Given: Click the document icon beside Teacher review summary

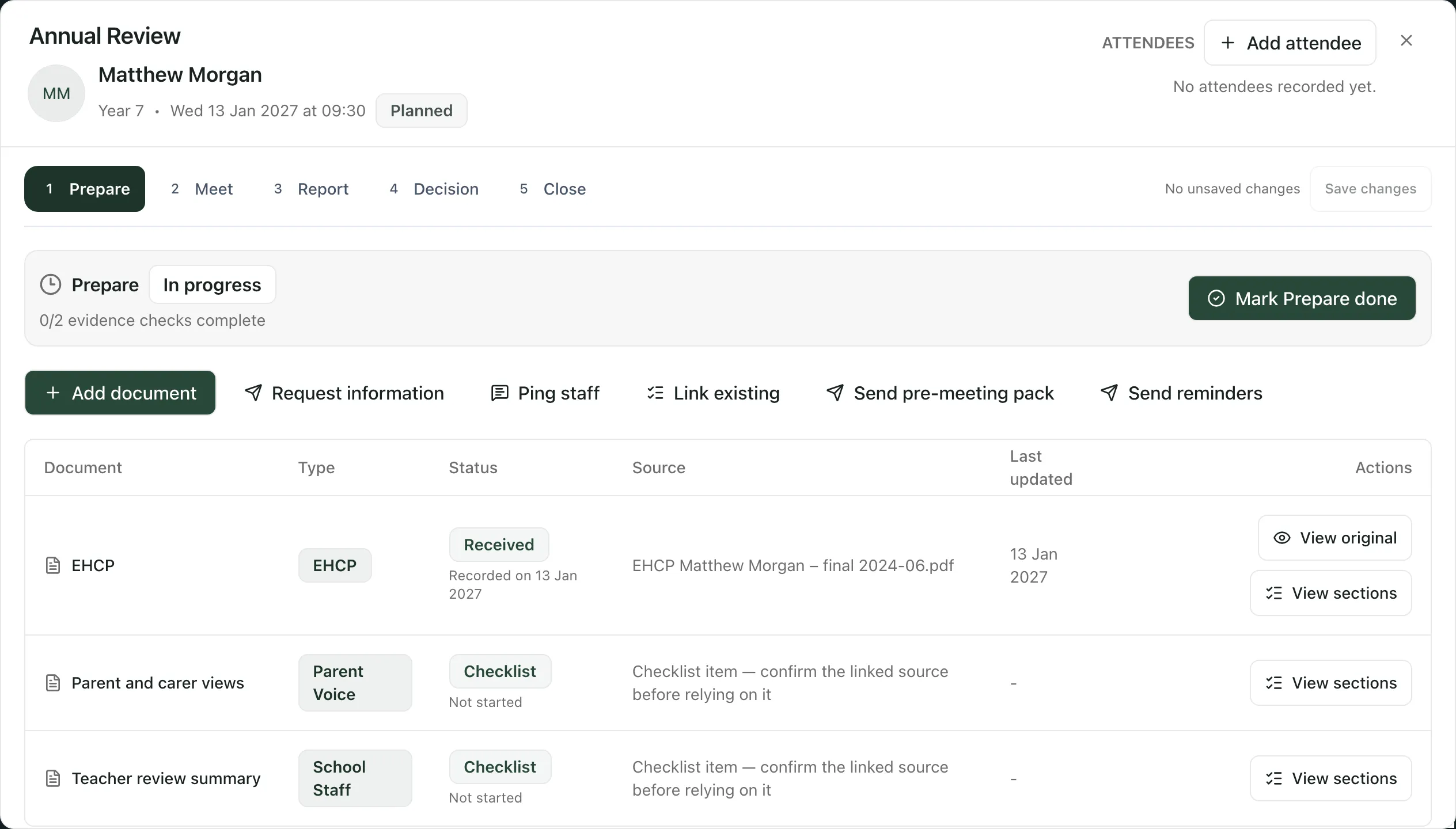Looking at the screenshot, I should [x=53, y=778].
